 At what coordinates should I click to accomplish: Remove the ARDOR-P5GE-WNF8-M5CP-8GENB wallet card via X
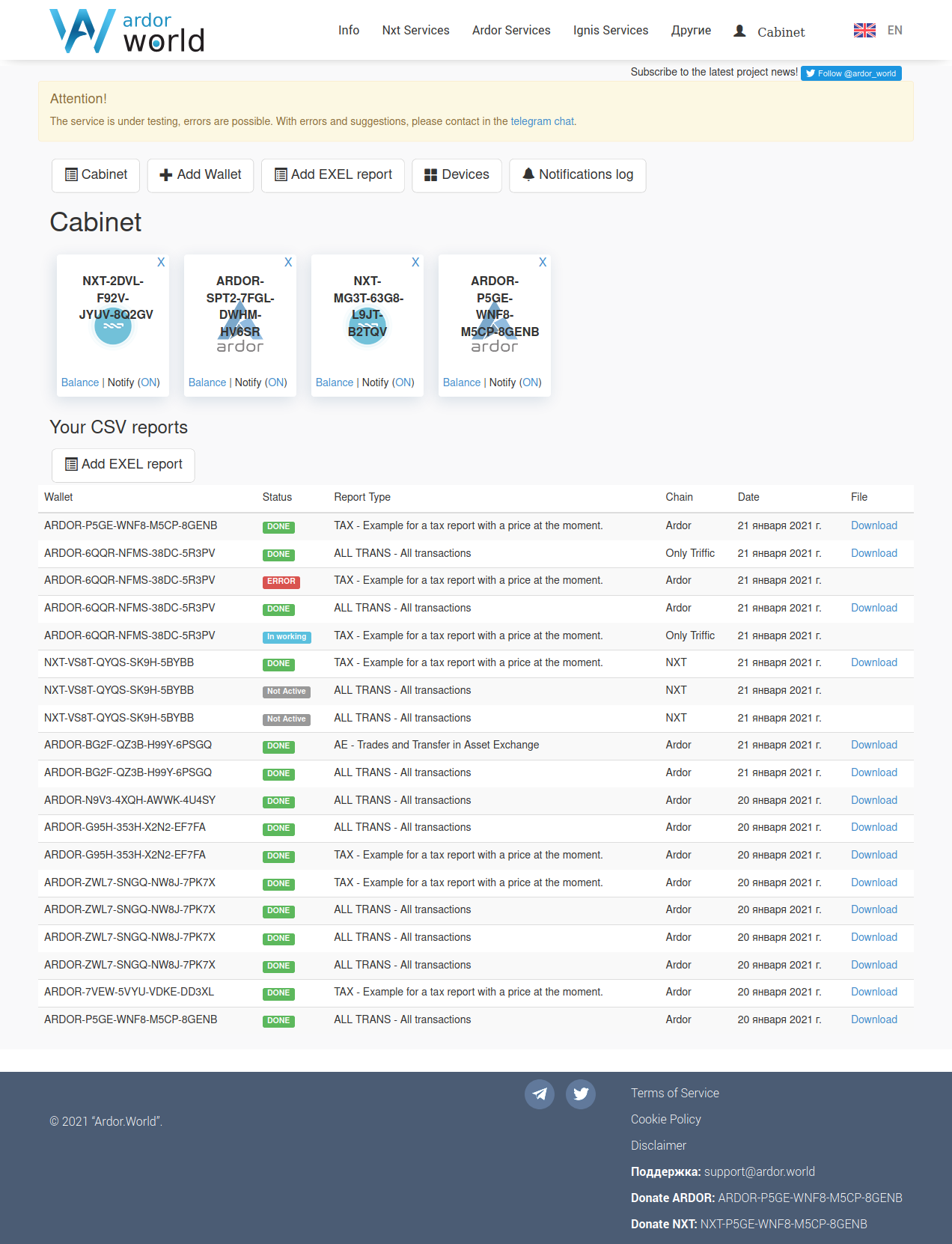(x=543, y=262)
